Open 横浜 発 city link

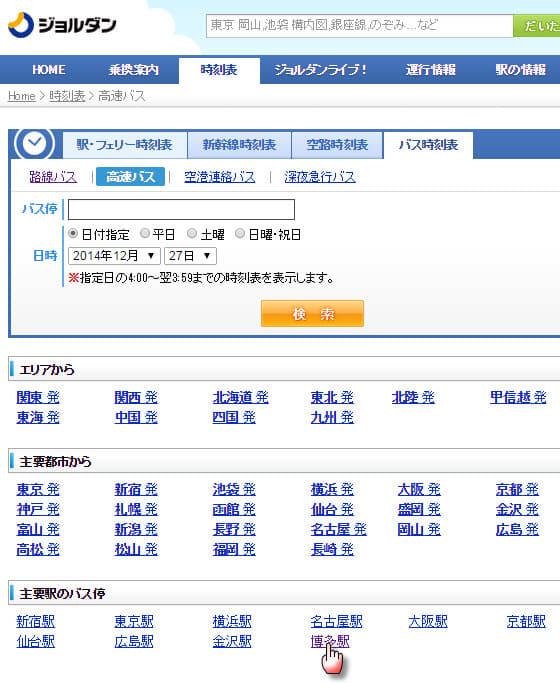332,490
